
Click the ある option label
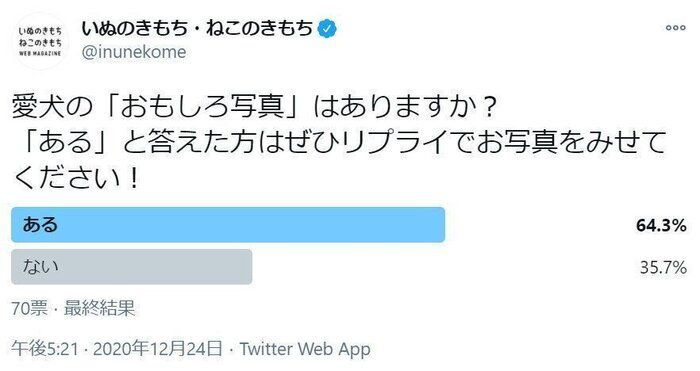(x=40, y=225)
